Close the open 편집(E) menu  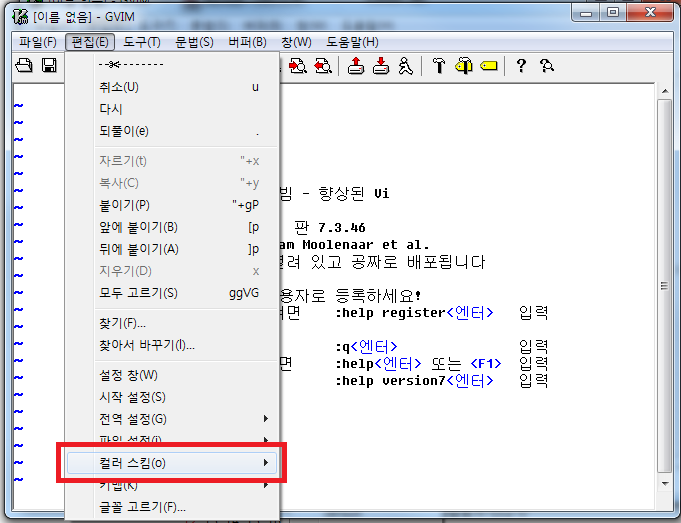point(90,42)
